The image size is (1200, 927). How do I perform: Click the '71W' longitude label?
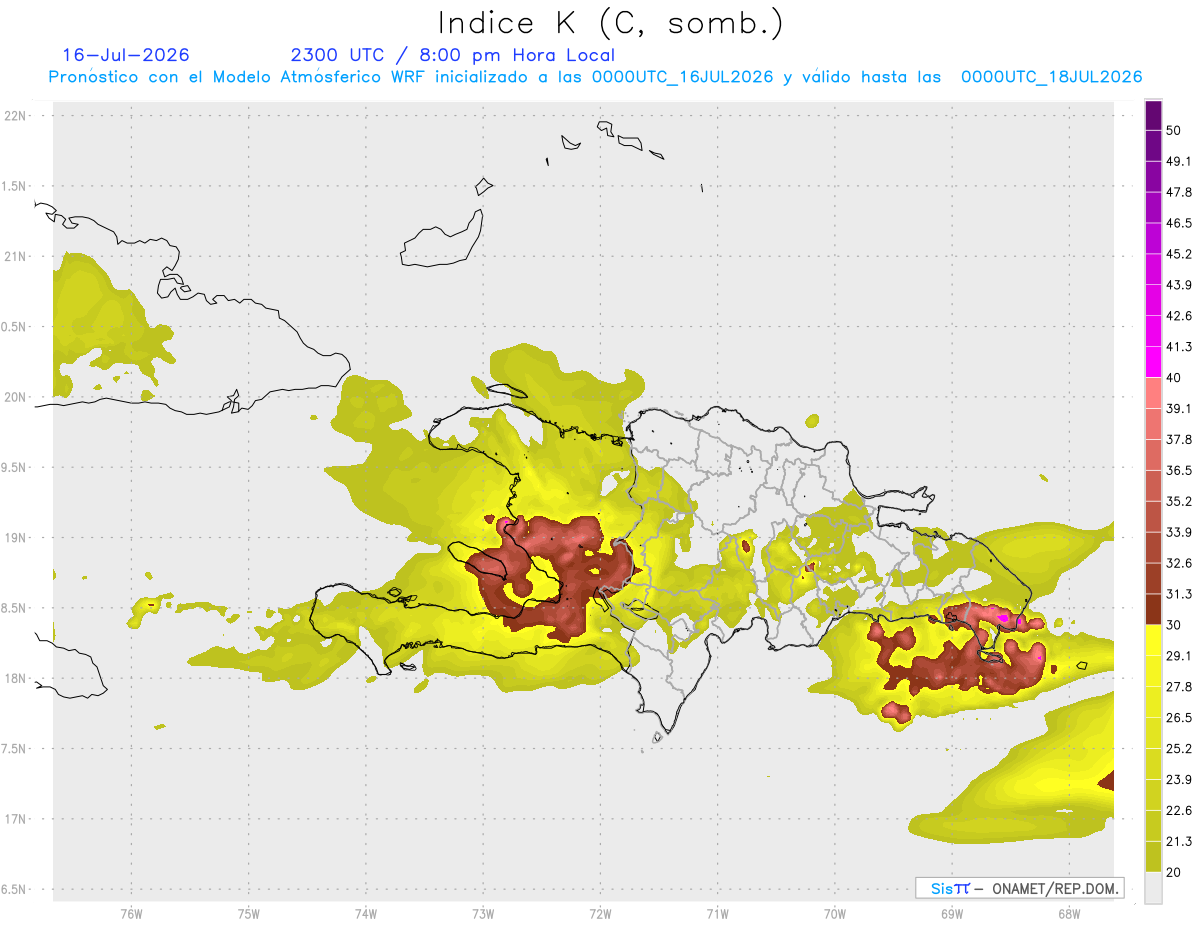pyautogui.click(x=717, y=914)
